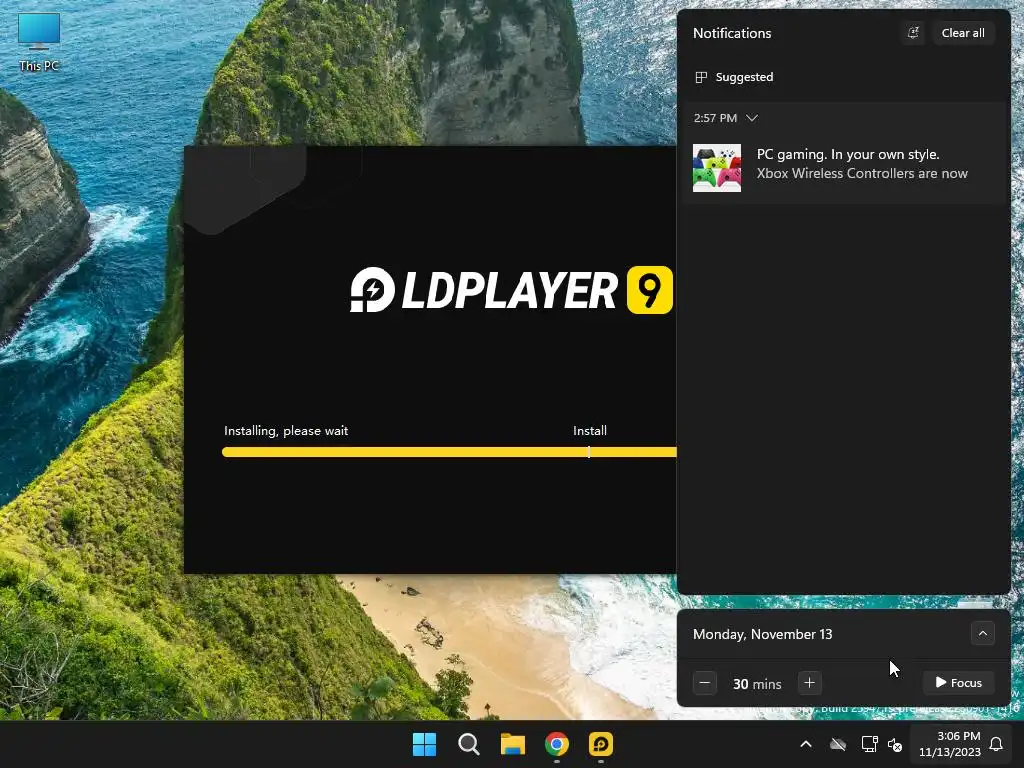Click the Suggested notifications header

click(734, 77)
